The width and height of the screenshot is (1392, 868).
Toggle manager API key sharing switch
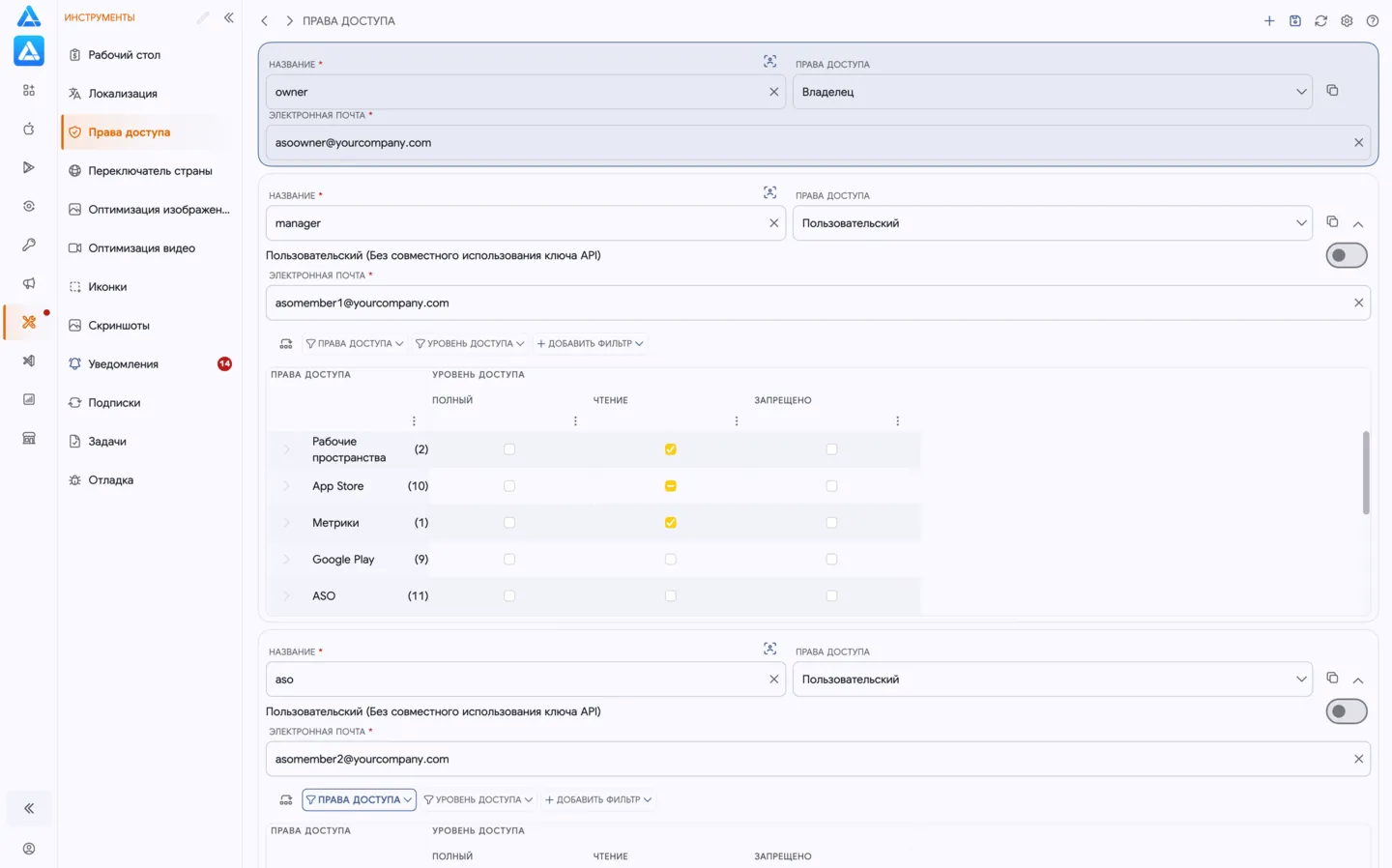tap(1347, 255)
